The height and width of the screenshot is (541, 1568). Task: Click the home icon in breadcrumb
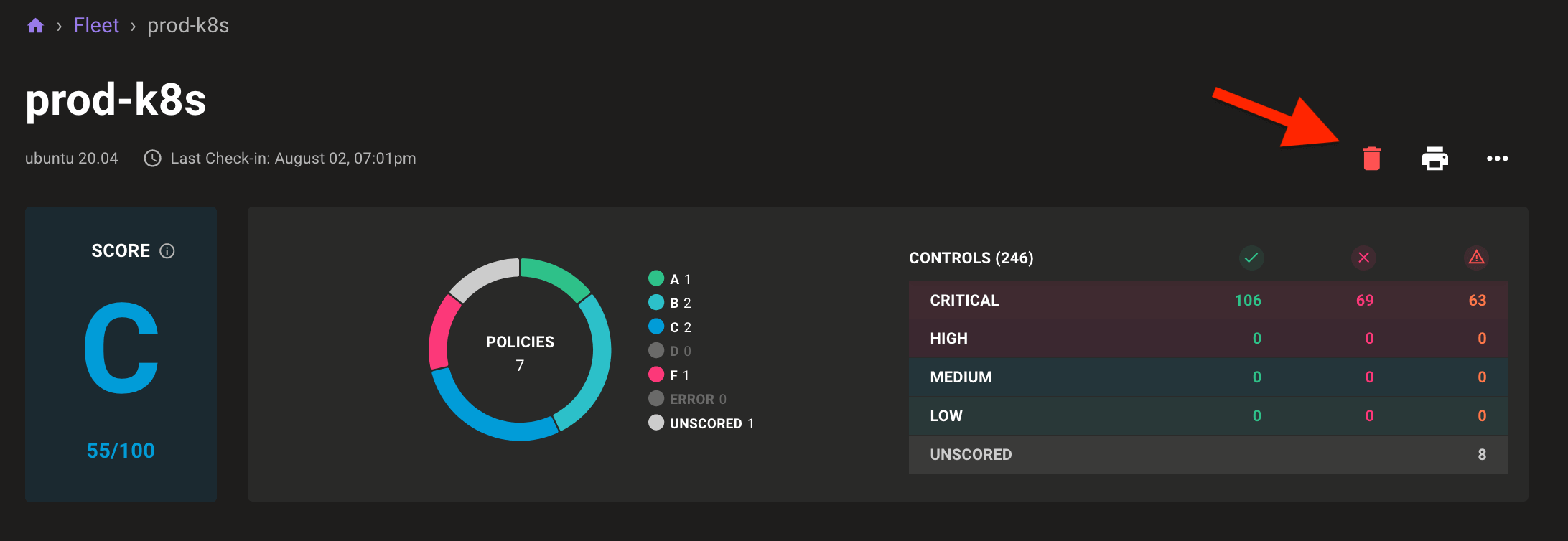[35, 27]
